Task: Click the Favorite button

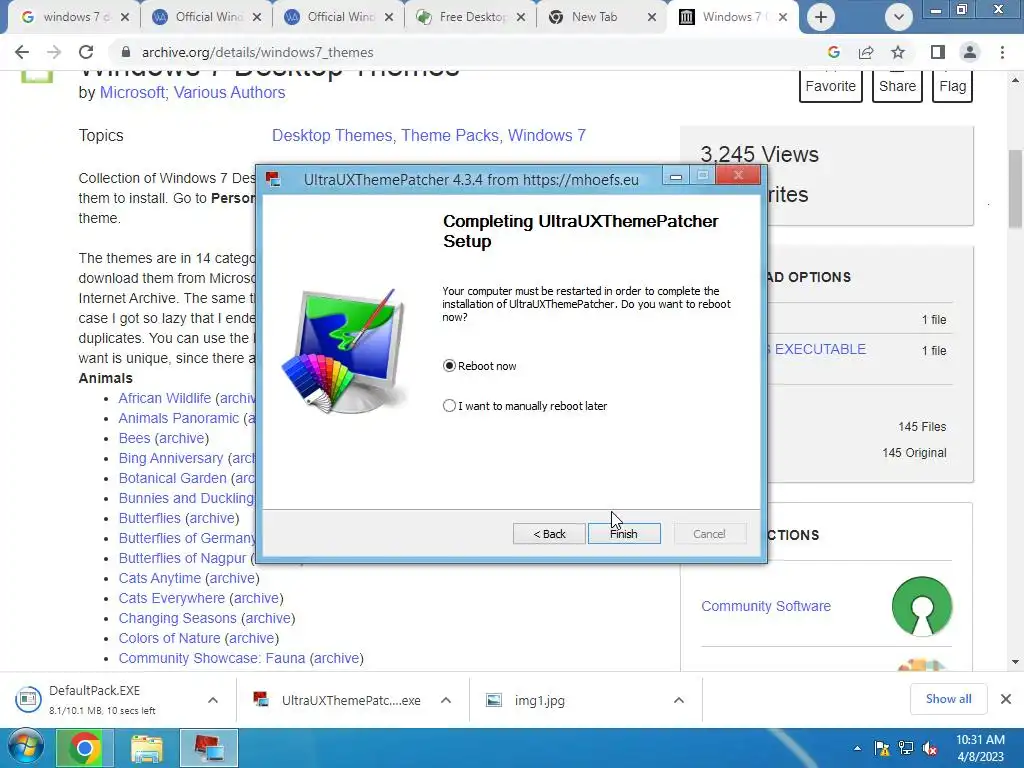Action: click(x=831, y=86)
